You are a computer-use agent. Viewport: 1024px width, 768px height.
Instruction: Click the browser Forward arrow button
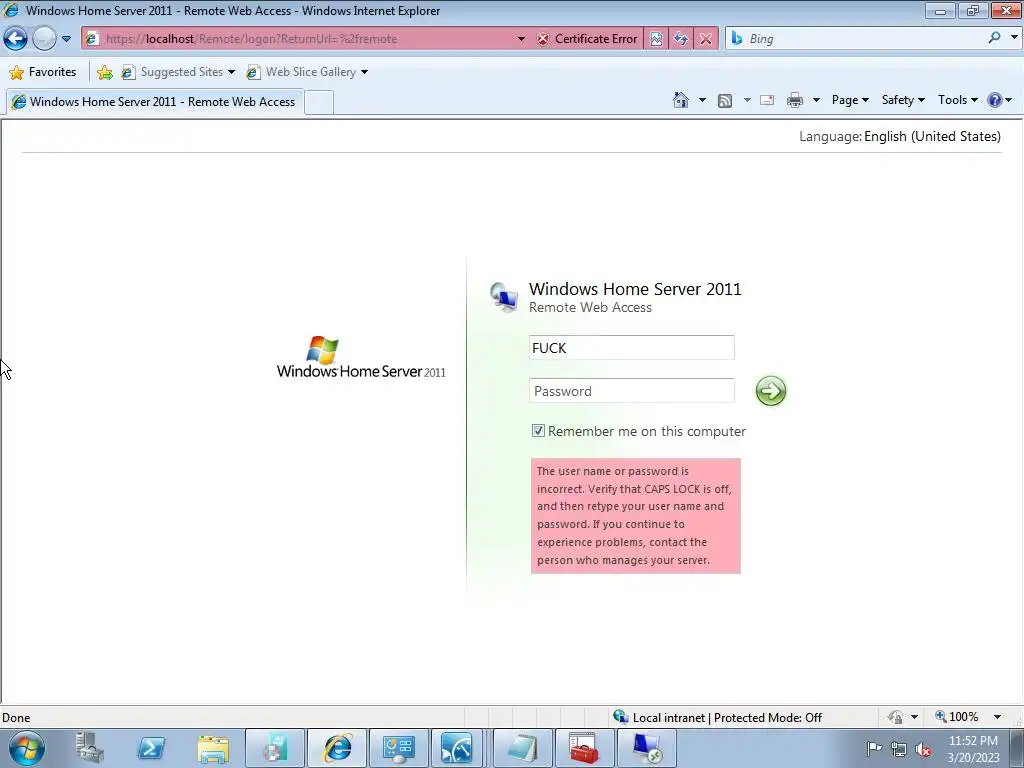[44, 39]
